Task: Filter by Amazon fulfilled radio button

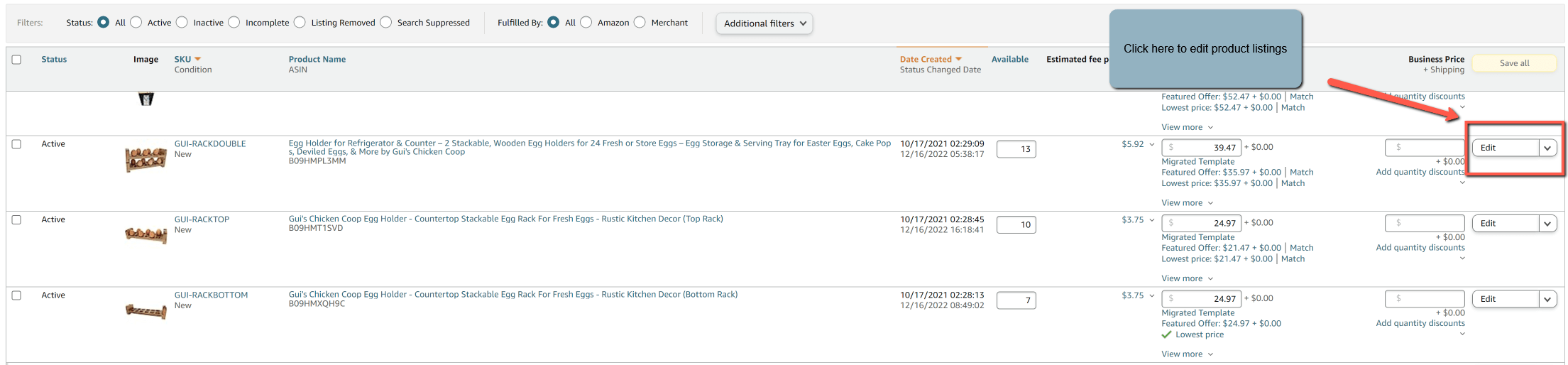Action: pos(586,23)
